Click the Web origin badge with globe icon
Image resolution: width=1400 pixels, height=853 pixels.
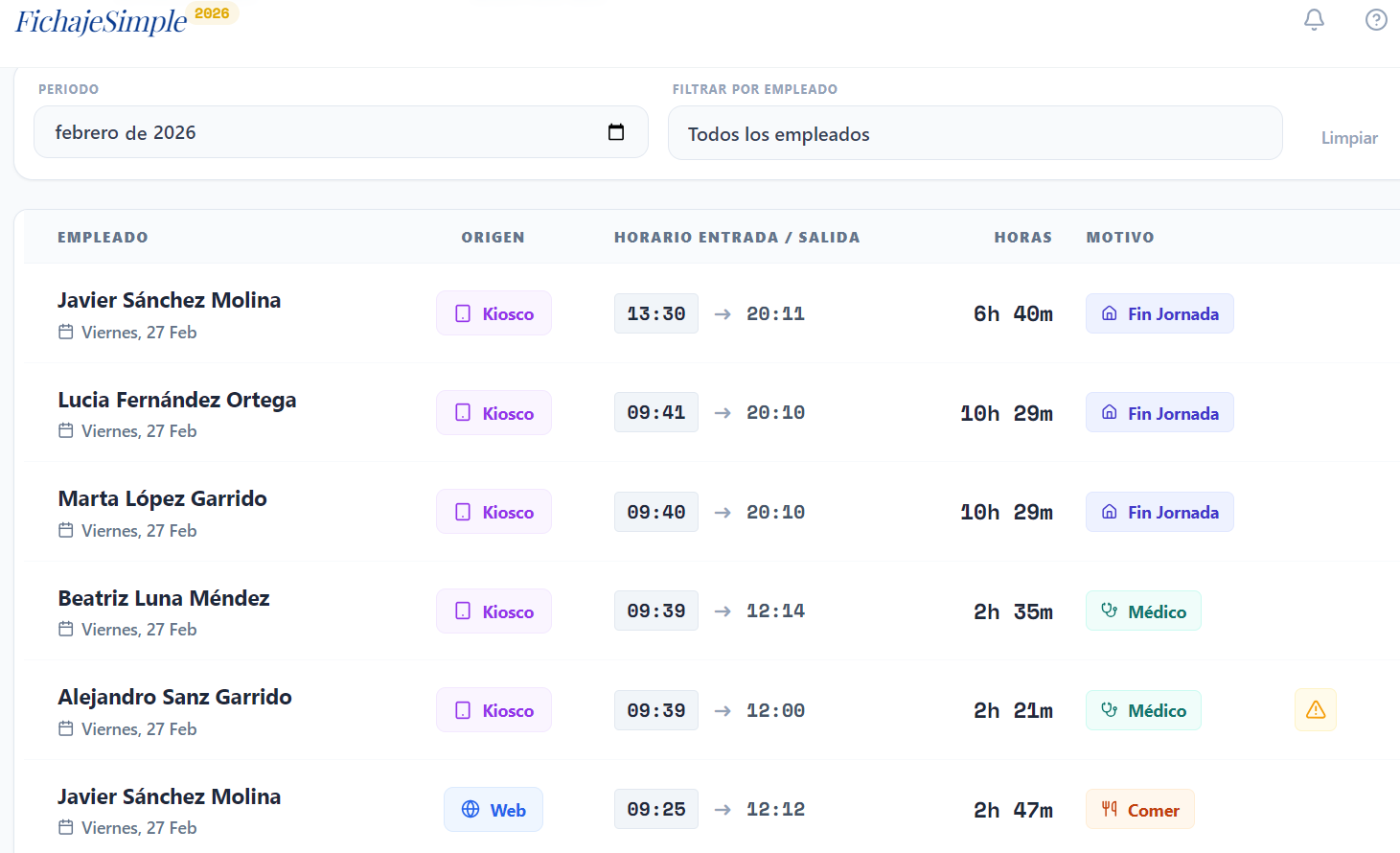click(493, 810)
